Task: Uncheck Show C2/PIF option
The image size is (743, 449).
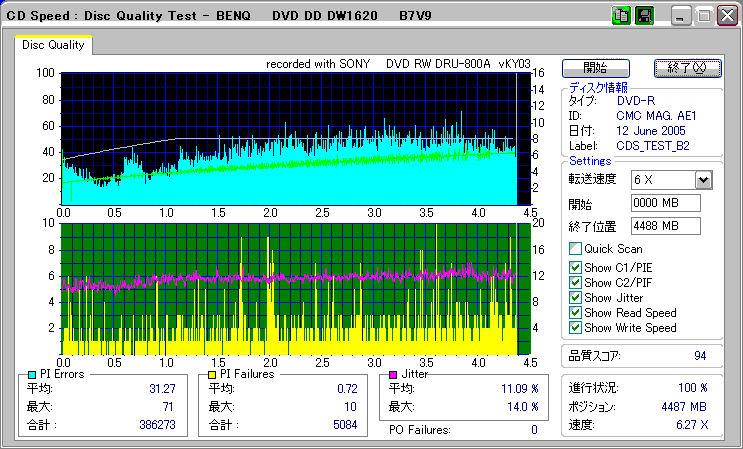Action: [x=575, y=282]
